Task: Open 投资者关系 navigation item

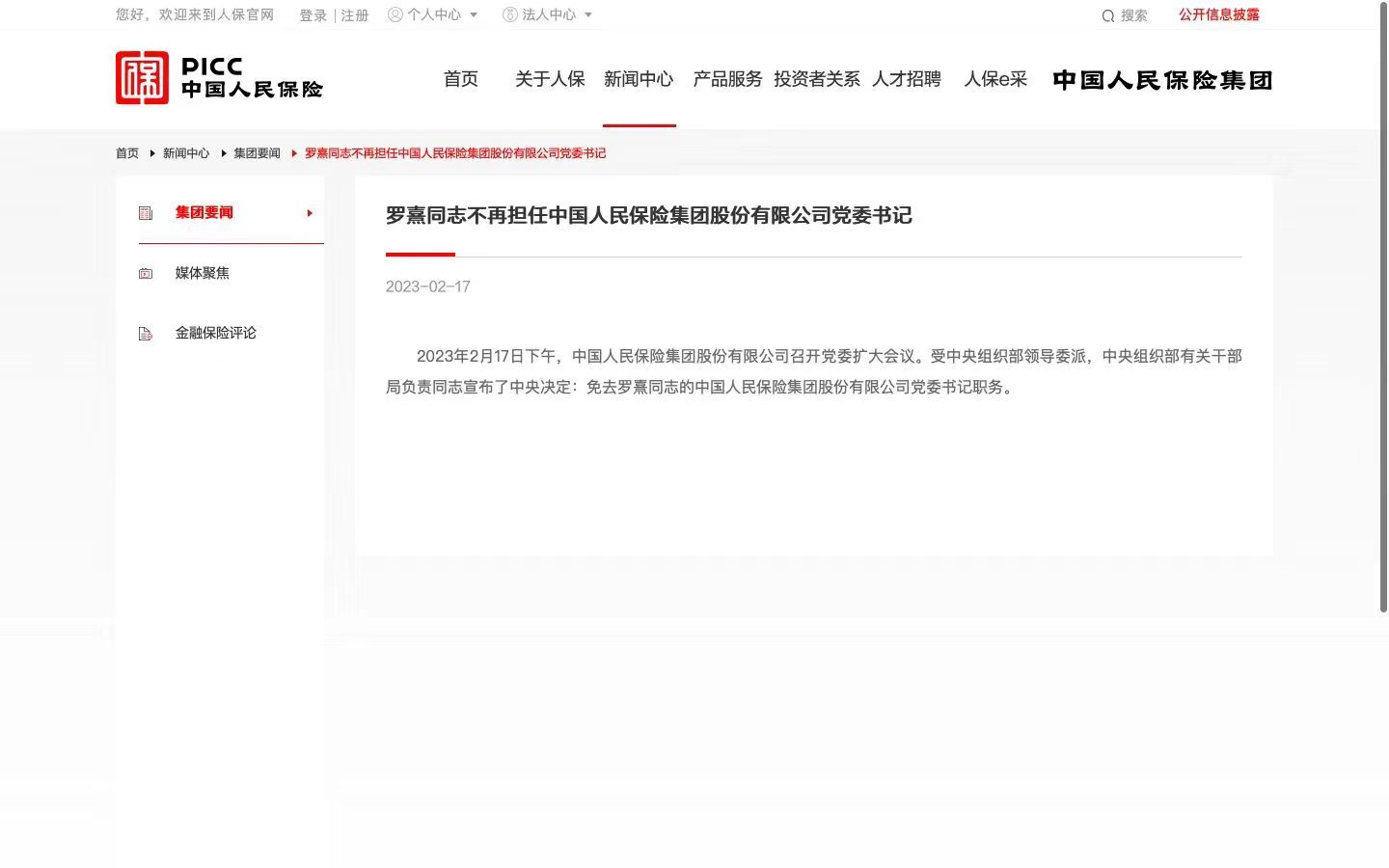Action: click(817, 79)
